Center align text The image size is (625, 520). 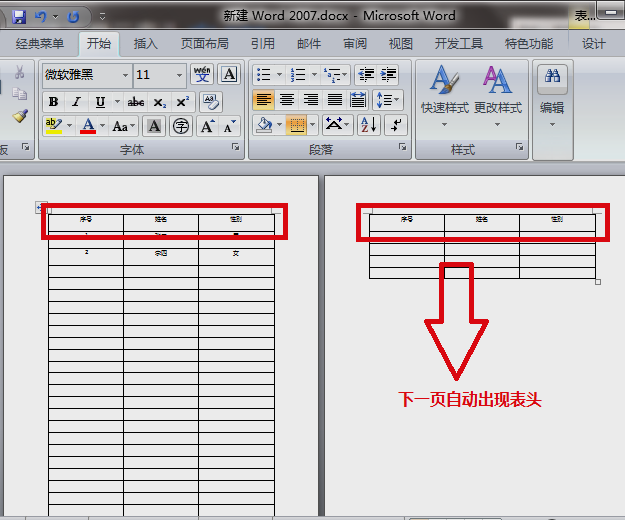(x=287, y=100)
